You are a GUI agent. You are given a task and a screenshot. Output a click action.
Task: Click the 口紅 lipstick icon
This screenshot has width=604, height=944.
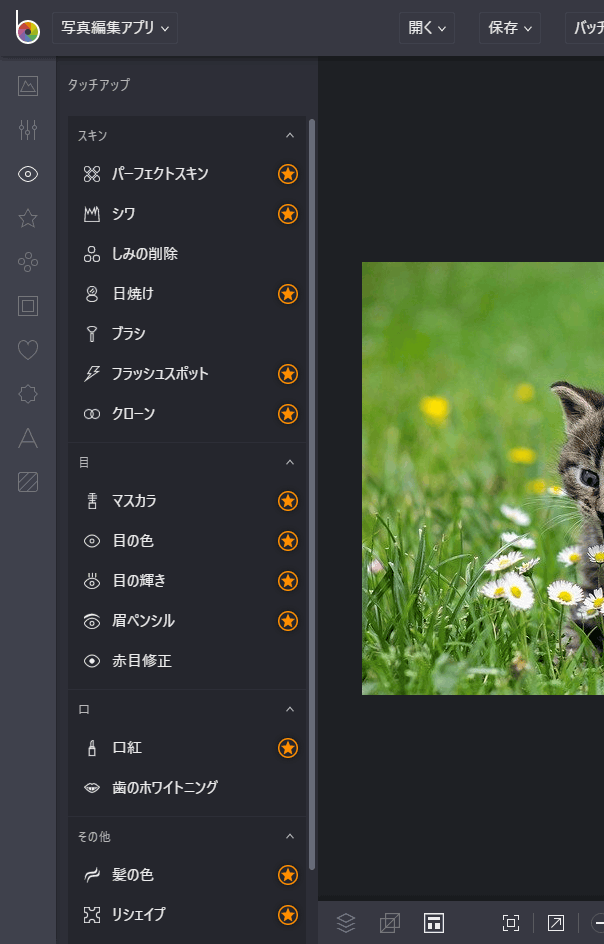tap(92, 748)
